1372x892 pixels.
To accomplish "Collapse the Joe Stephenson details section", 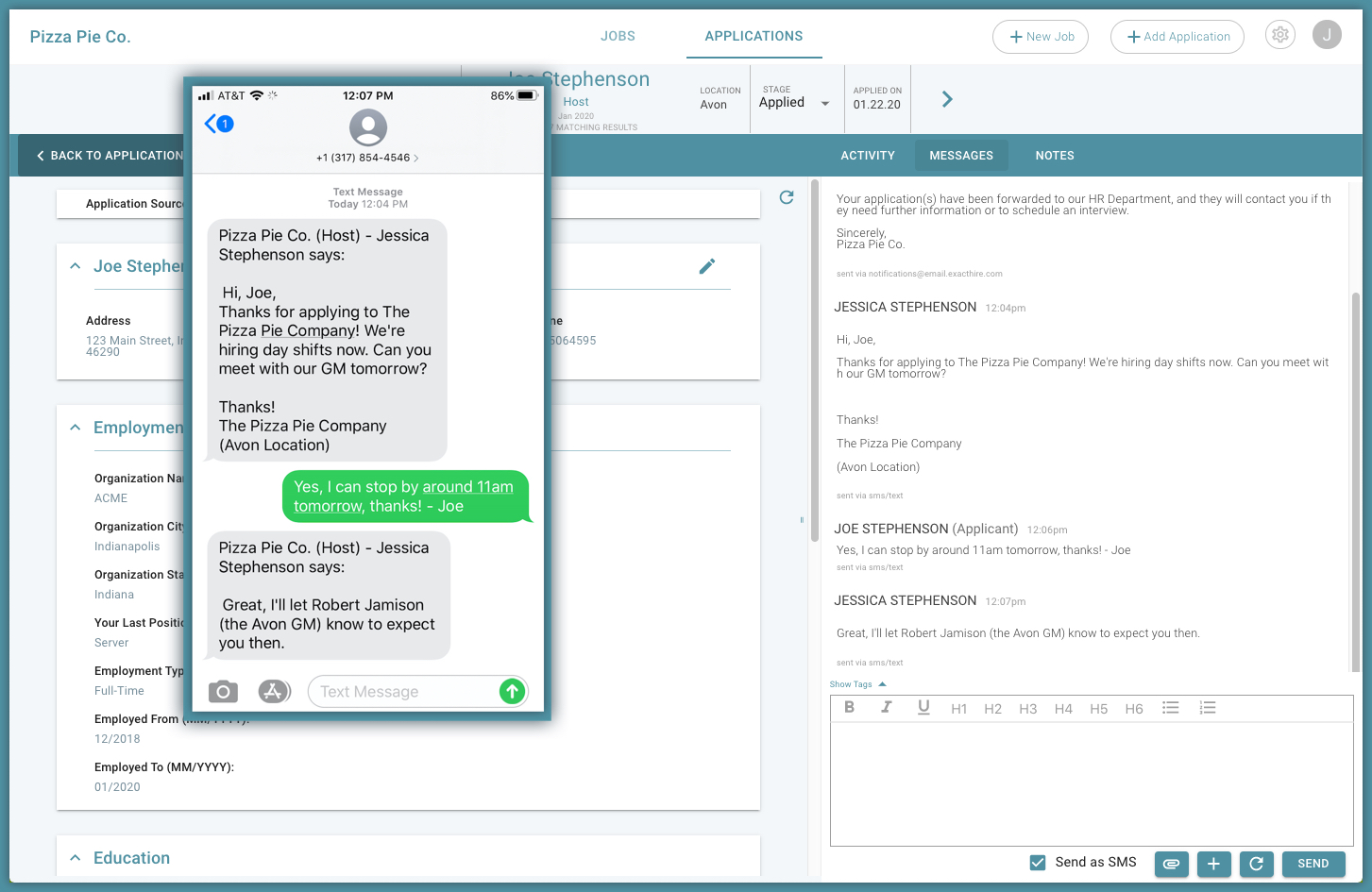I will [x=76, y=266].
